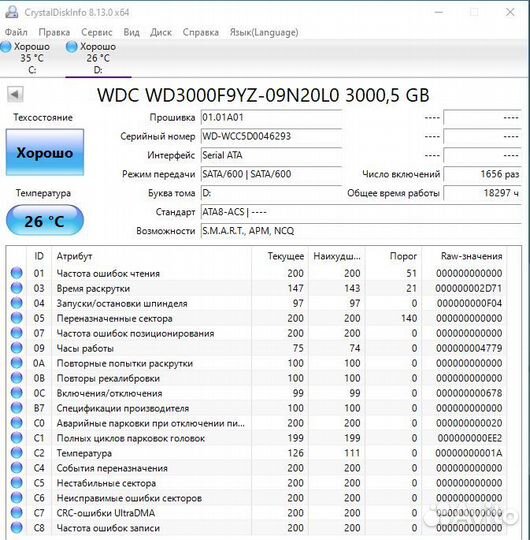Image resolution: width=530 pixels, height=540 pixels.
Task: Click the Текущее column header
Action: point(280,256)
